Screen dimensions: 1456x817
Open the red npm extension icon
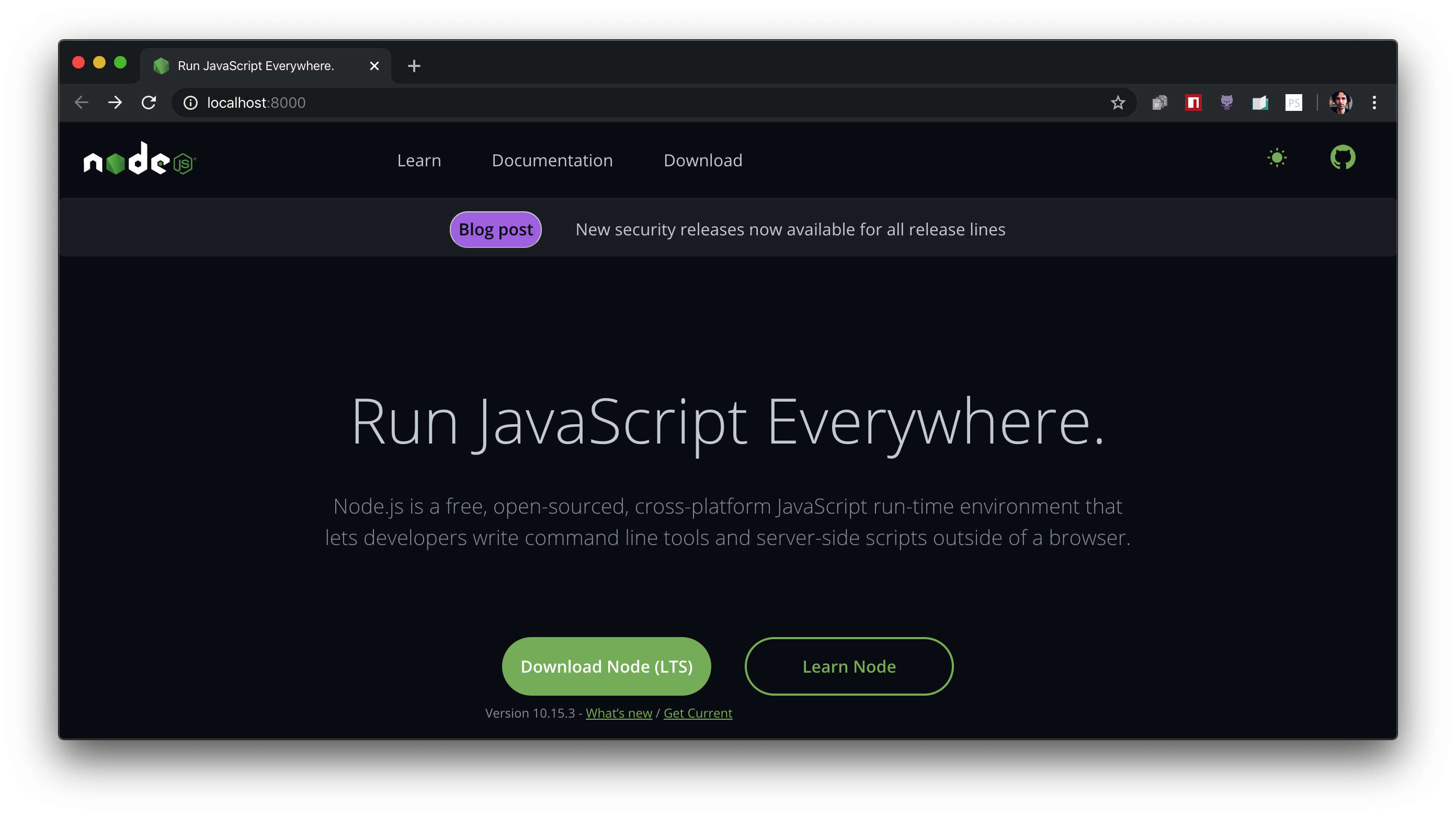1193,103
